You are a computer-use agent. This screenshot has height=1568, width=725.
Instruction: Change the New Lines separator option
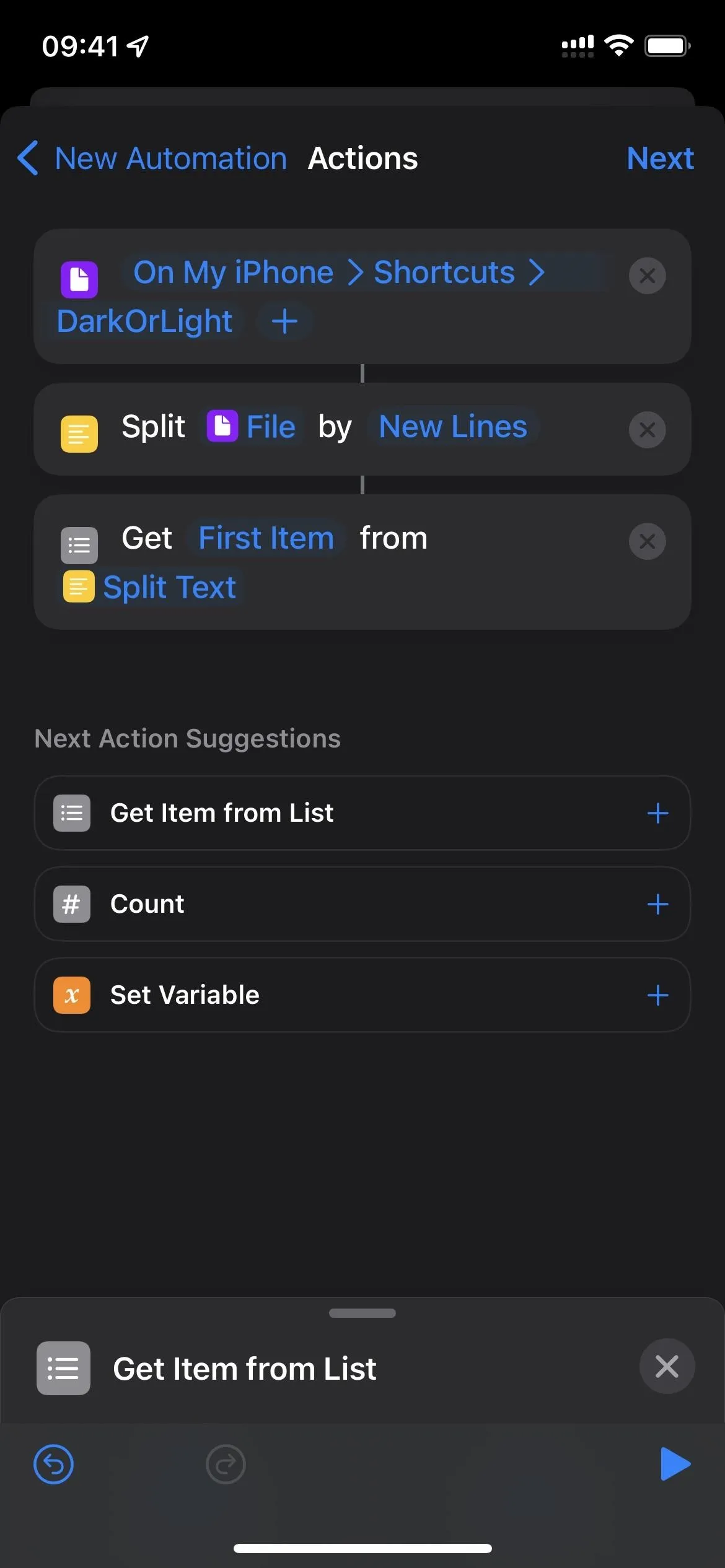point(453,427)
